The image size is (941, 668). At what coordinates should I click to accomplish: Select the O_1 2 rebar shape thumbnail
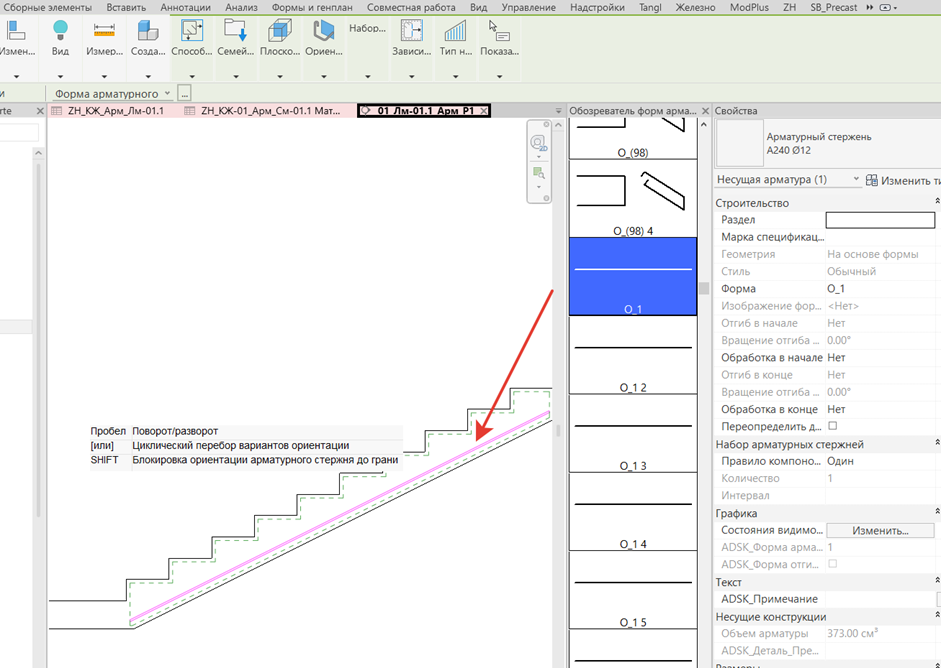633,355
